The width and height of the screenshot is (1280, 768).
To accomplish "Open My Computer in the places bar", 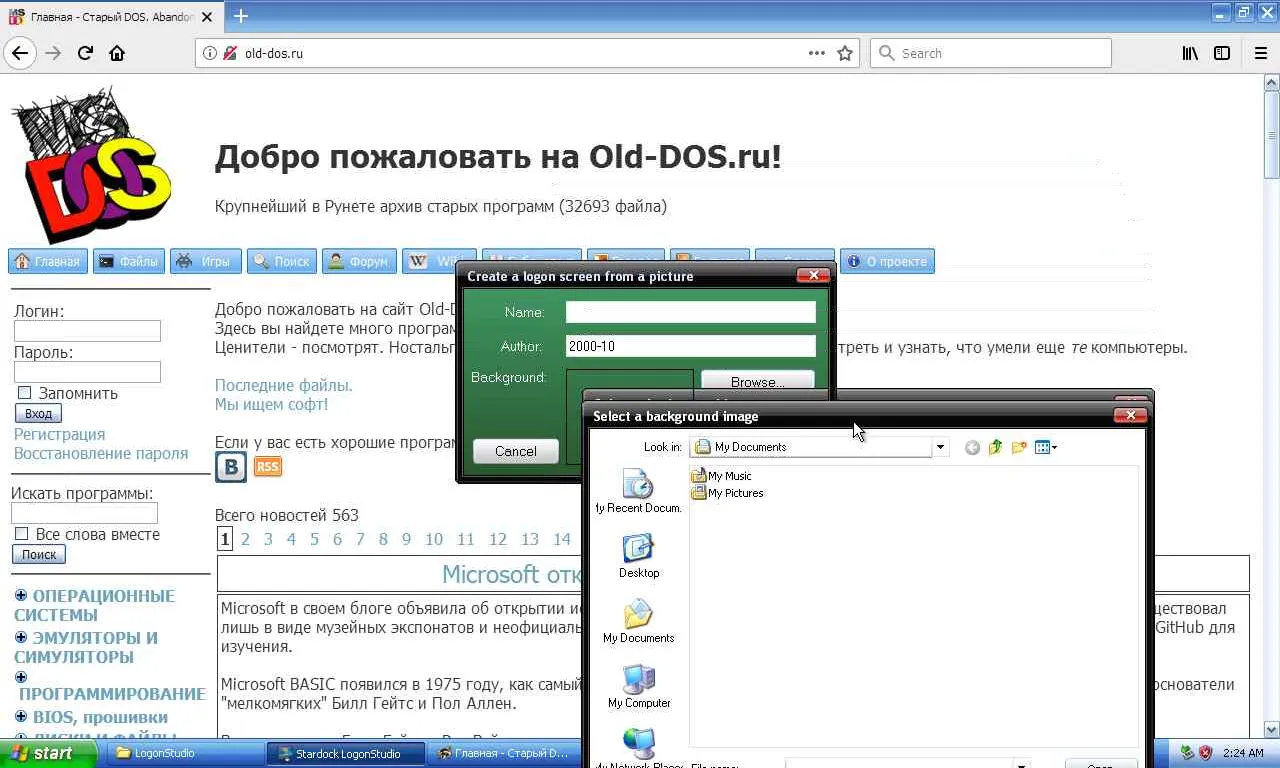I will [x=638, y=686].
